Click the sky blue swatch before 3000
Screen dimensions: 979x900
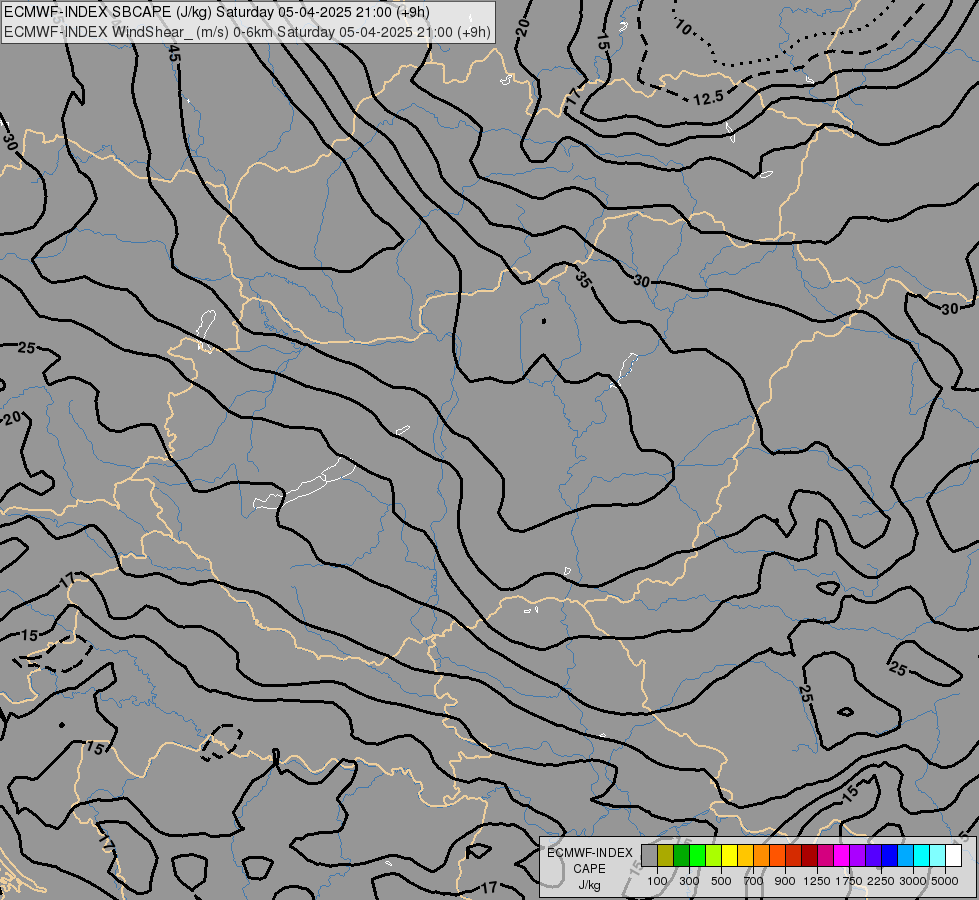[x=905, y=855]
